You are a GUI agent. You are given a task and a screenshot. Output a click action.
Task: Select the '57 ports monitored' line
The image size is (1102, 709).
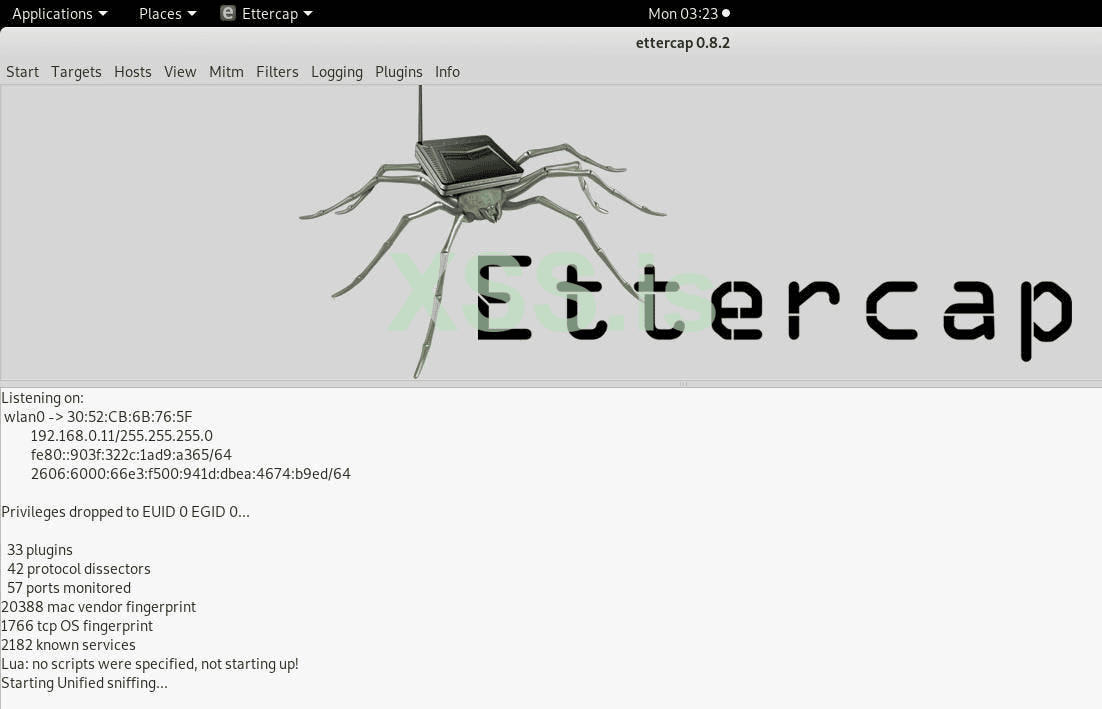click(69, 587)
